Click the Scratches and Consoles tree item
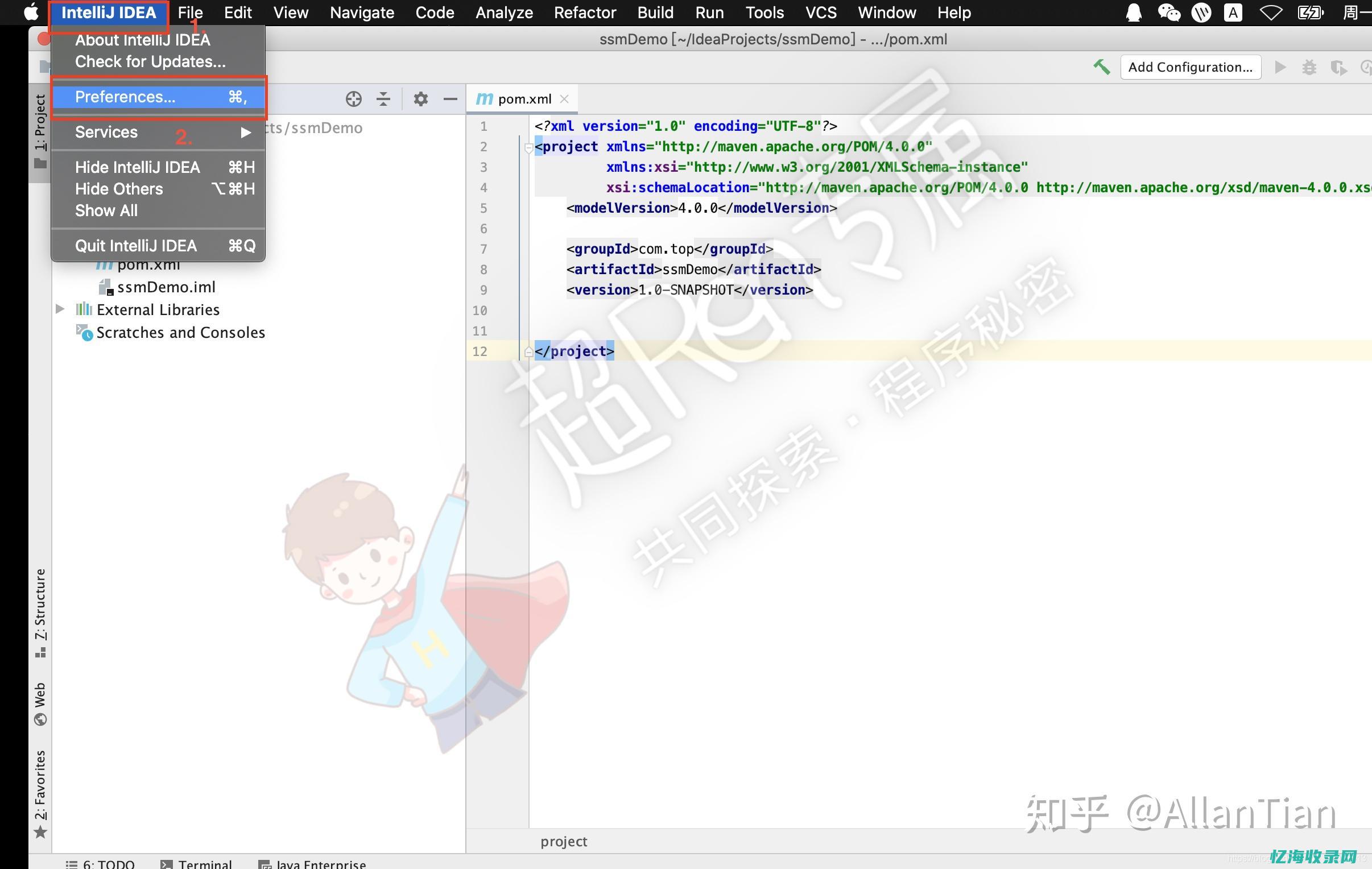 [x=180, y=332]
